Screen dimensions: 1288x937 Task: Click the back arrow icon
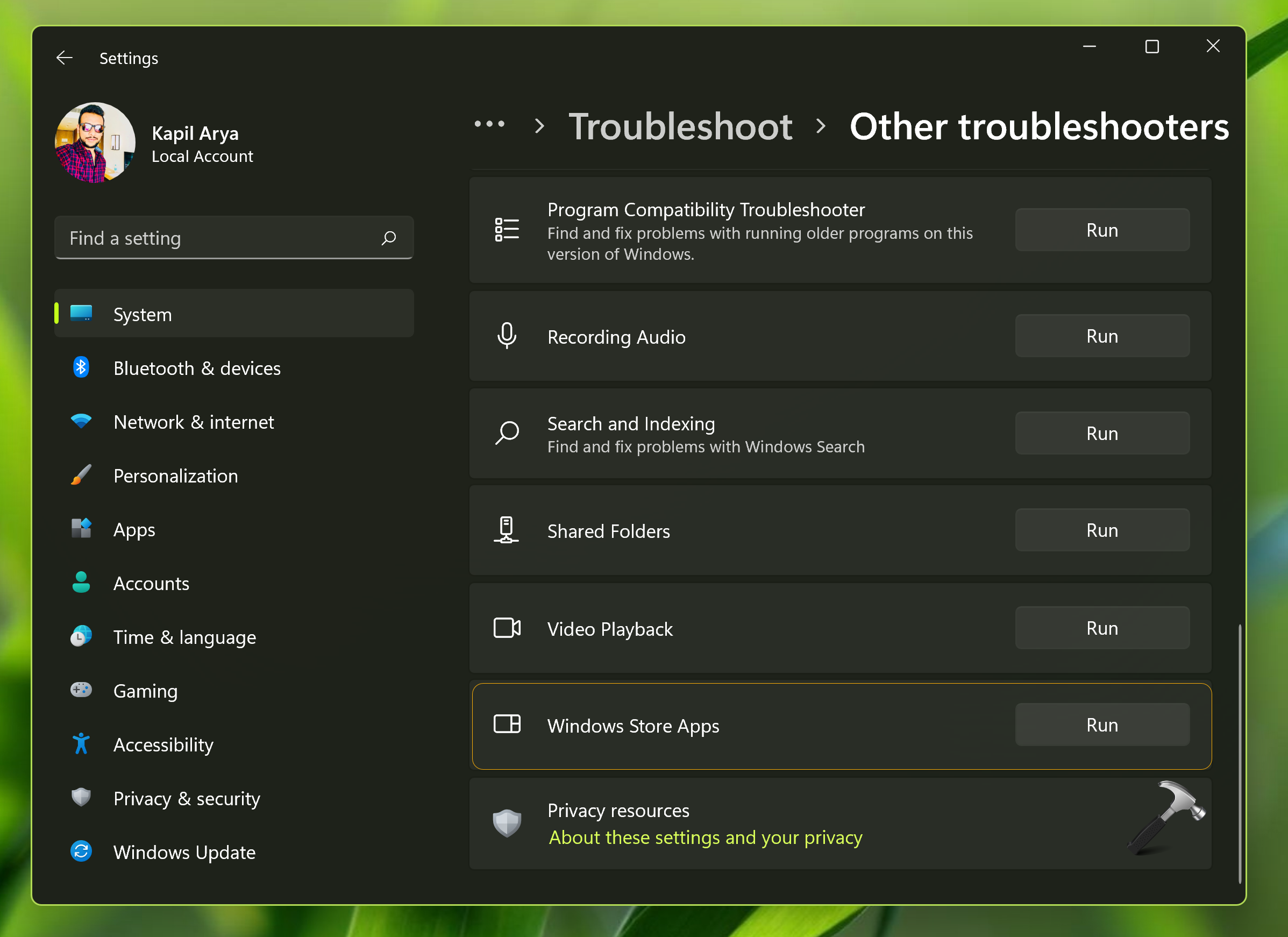point(64,58)
